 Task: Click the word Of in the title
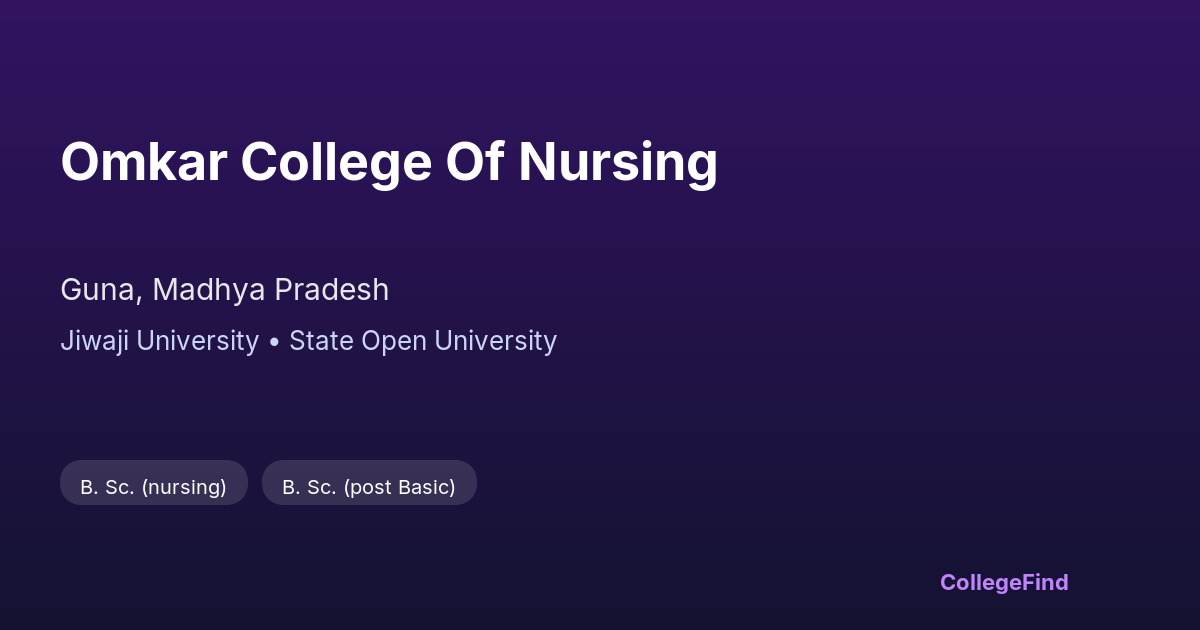click(x=475, y=161)
